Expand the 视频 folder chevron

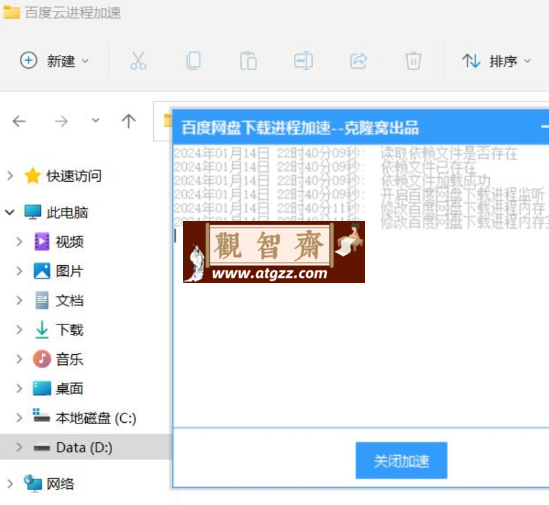[19, 242]
